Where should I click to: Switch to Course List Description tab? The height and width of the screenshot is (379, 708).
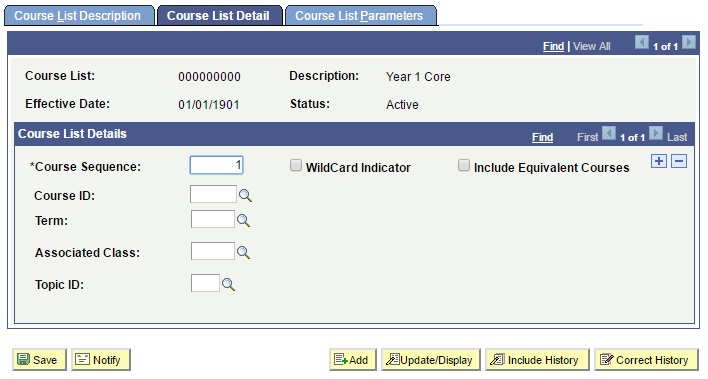click(79, 16)
